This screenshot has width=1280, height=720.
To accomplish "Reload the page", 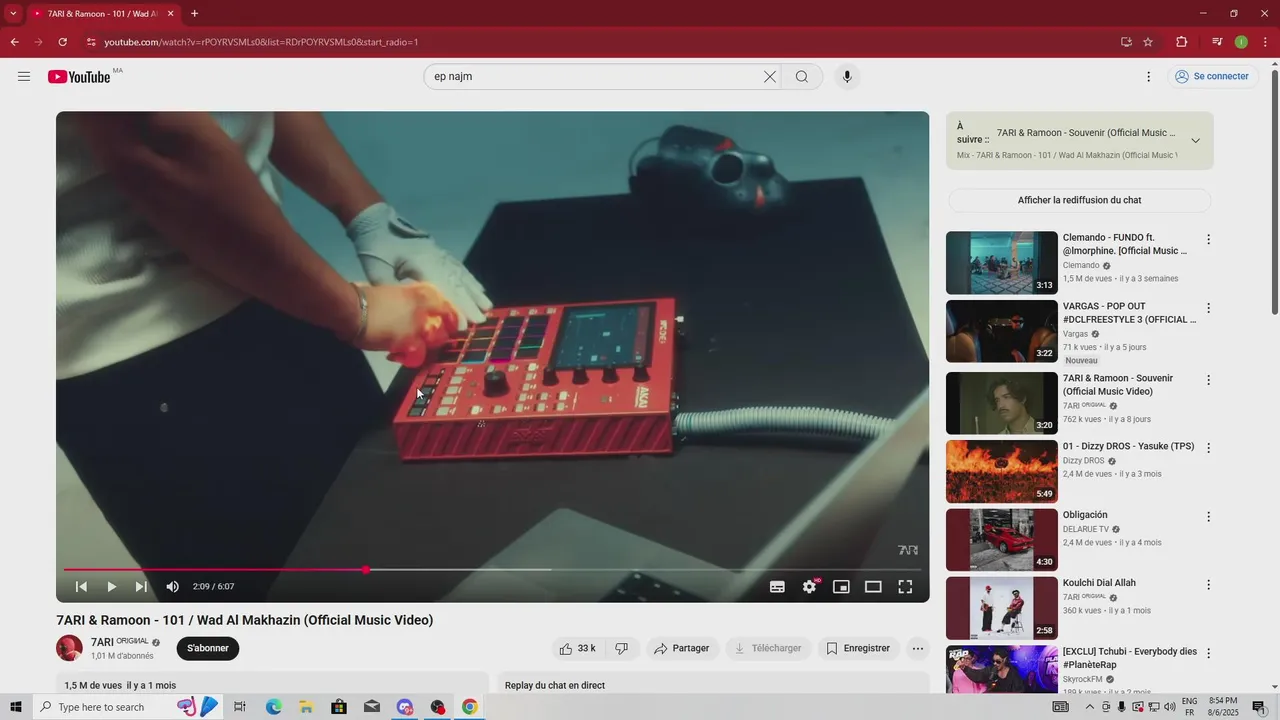I will click(63, 42).
